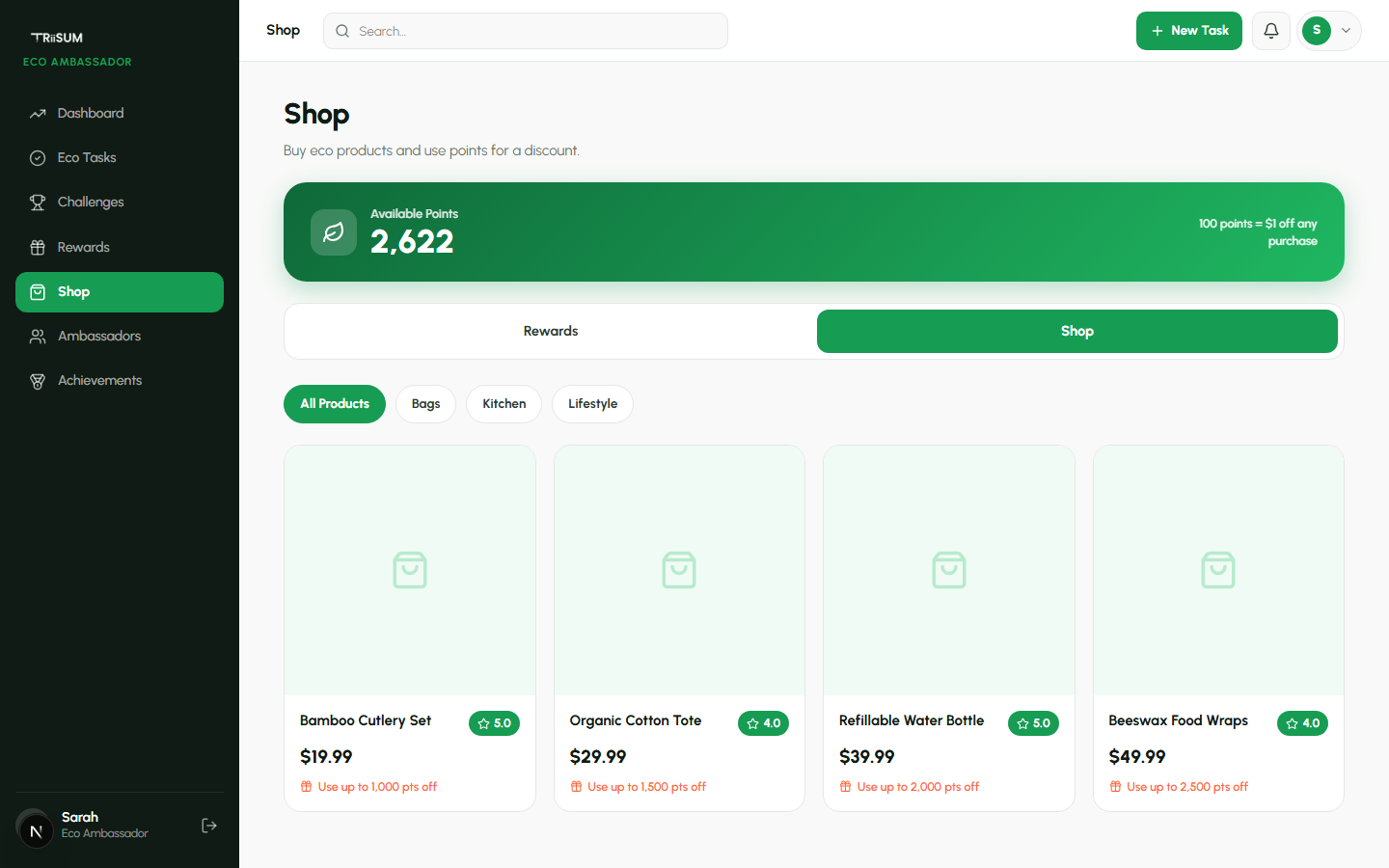This screenshot has width=1389, height=868.
Task: Filter products by Bags
Action: tap(425, 404)
